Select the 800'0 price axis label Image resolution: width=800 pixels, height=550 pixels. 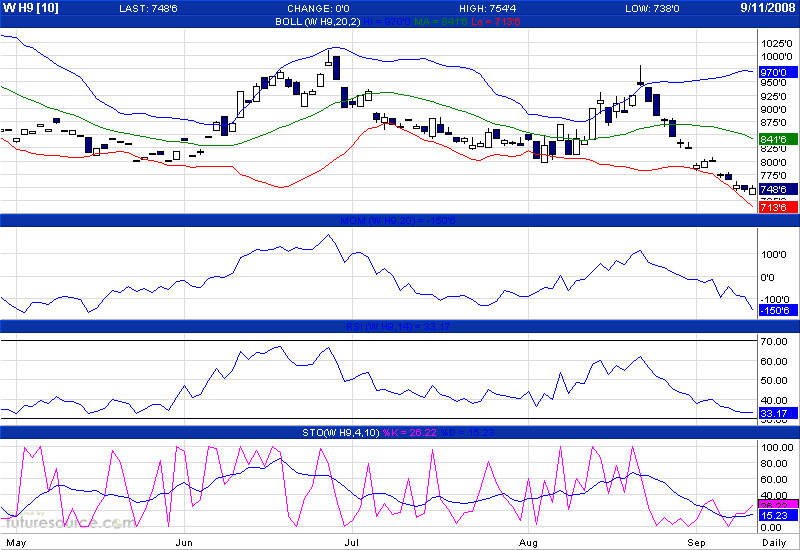pos(773,163)
